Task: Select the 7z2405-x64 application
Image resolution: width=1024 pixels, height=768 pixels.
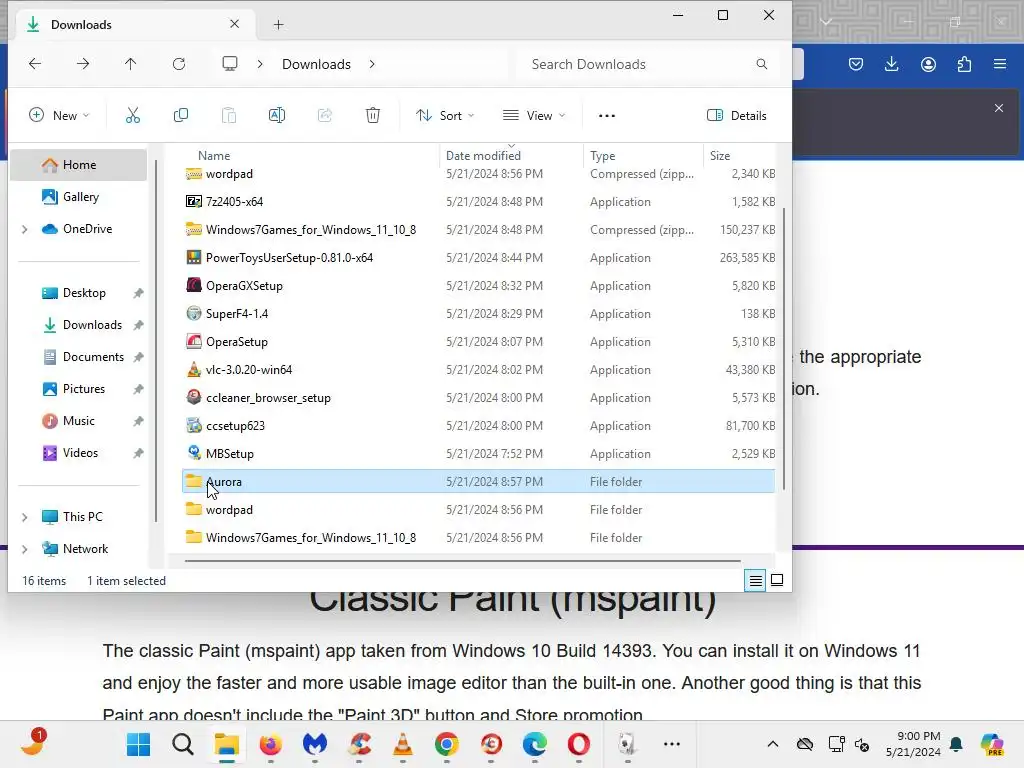Action: click(x=479, y=201)
